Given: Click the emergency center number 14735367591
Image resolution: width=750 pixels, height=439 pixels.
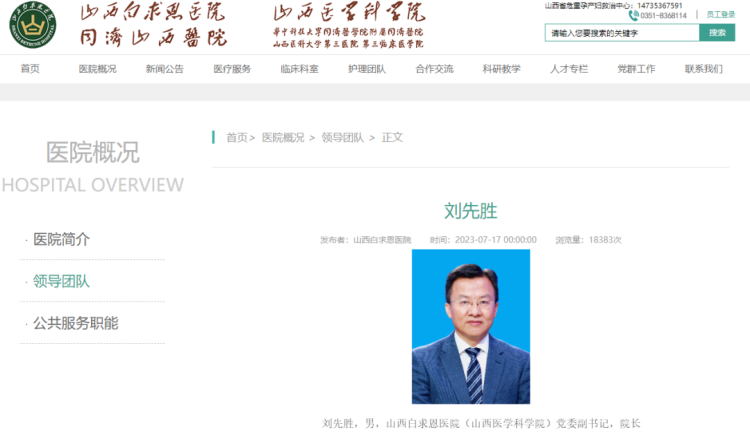Looking at the screenshot, I should coord(660,6).
